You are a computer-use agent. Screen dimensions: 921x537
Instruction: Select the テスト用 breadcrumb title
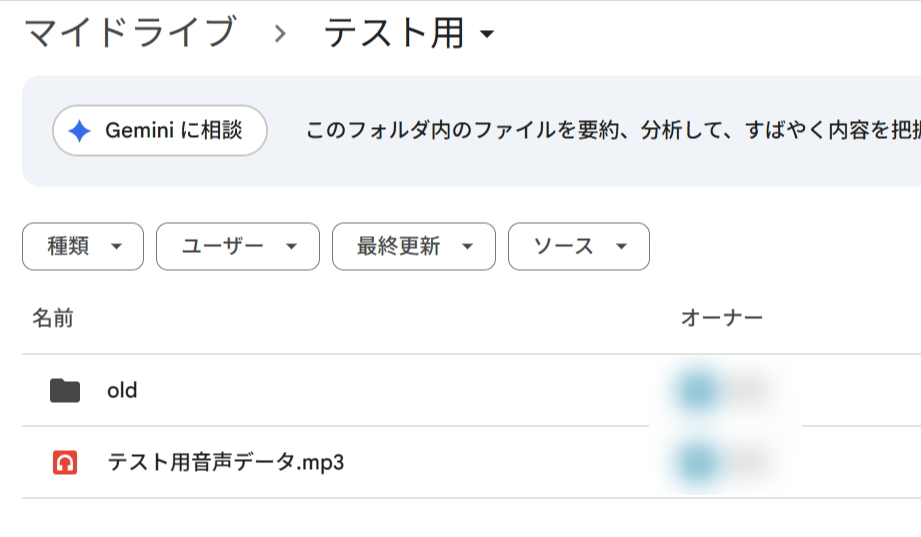click(394, 32)
